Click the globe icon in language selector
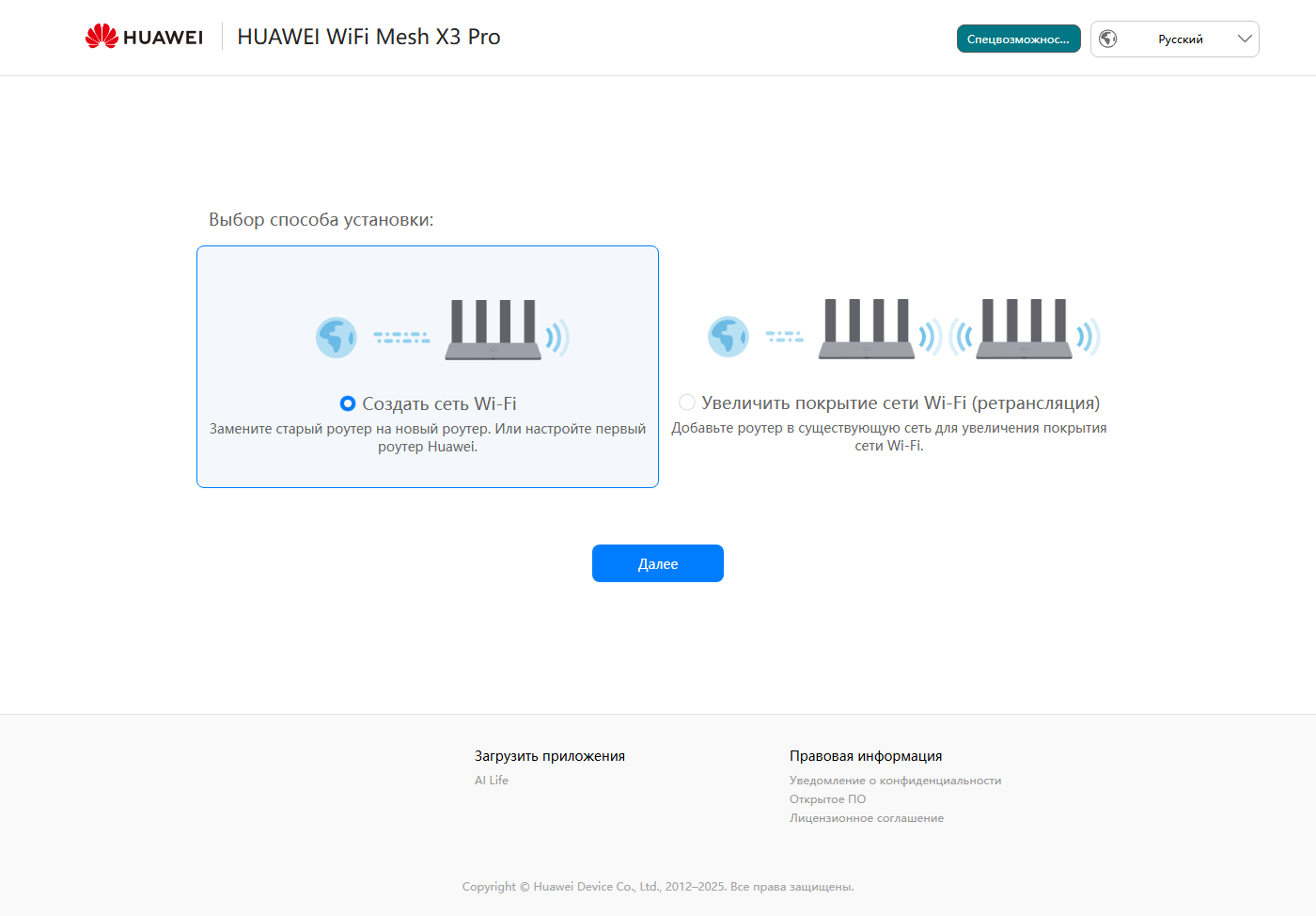This screenshot has width=1316, height=916. (x=1108, y=39)
